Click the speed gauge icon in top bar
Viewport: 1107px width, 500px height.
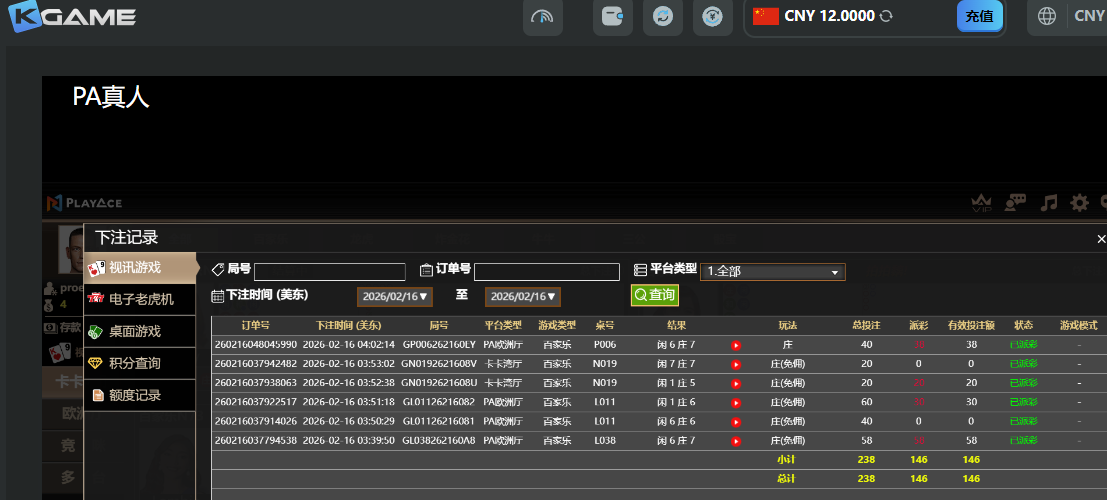tap(542, 17)
